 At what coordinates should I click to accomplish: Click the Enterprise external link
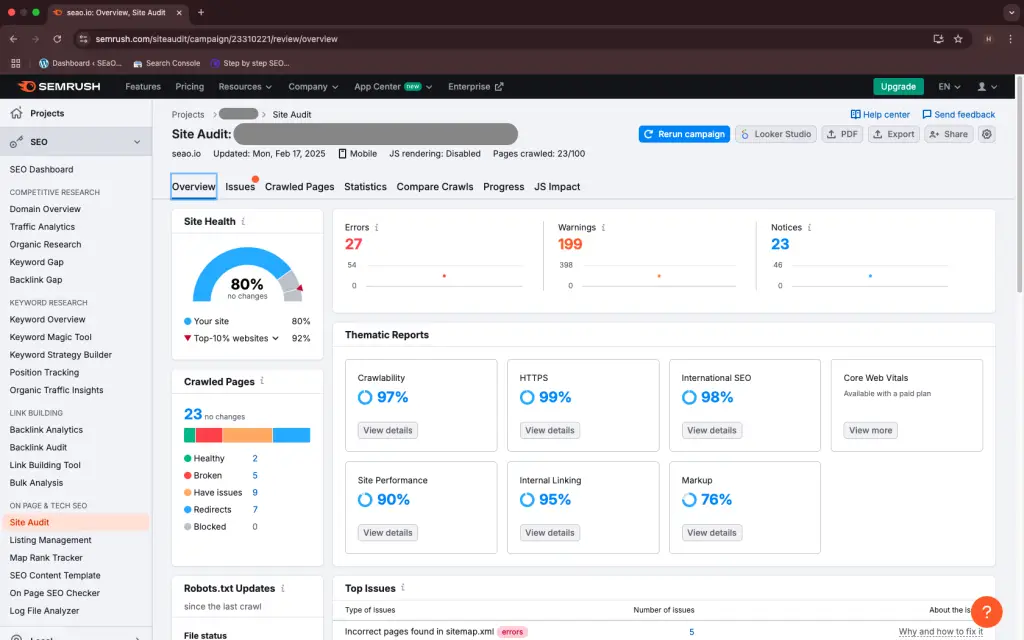point(475,86)
